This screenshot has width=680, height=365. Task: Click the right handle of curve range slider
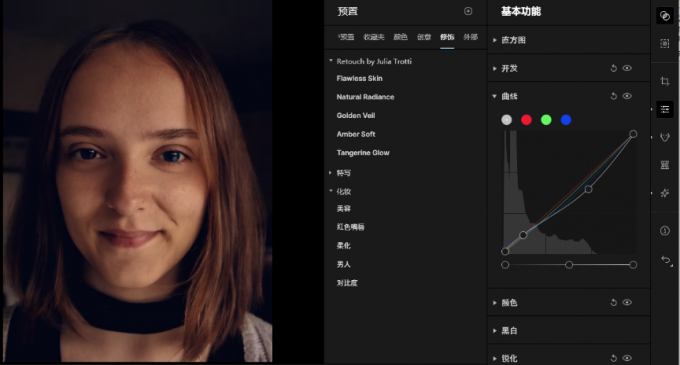[633, 265]
